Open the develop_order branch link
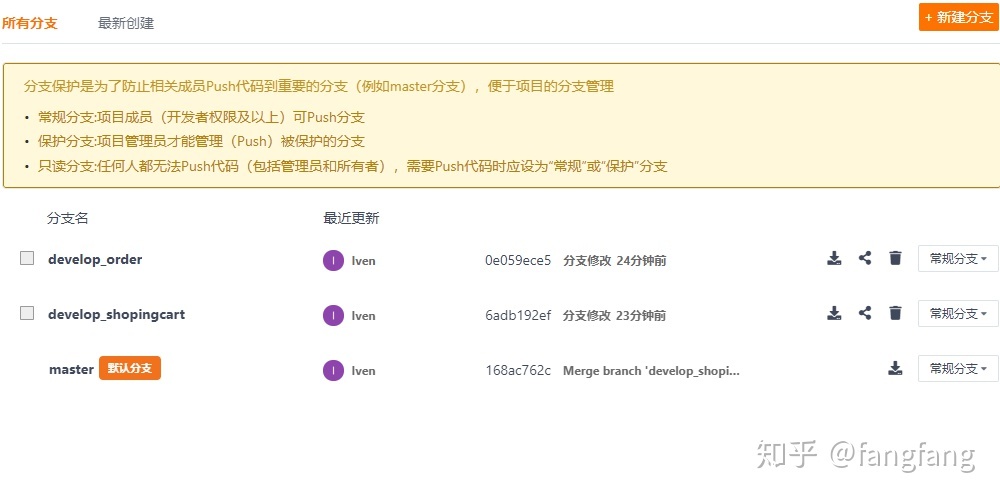Image resolution: width=1000 pixels, height=500 pixels. [x=95, y=260]
